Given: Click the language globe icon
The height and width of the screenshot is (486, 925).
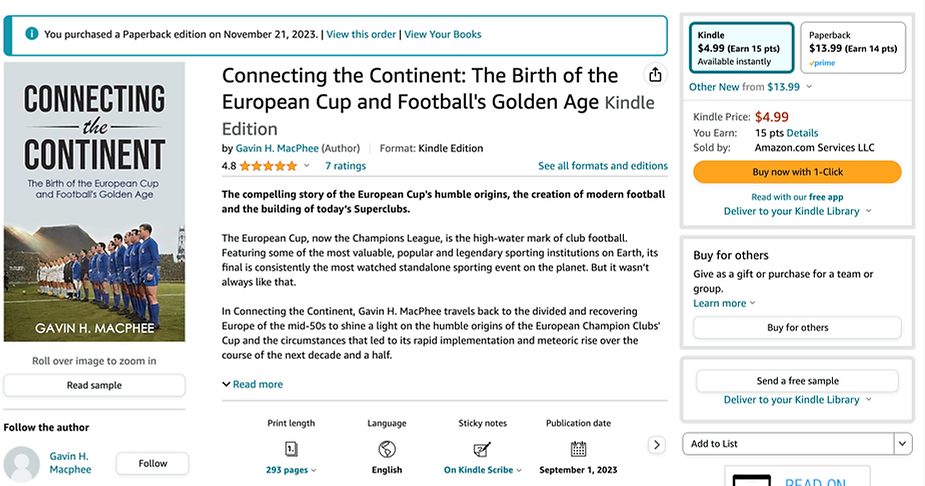Looking at the screenshot, I should click(x=387, y=449).
